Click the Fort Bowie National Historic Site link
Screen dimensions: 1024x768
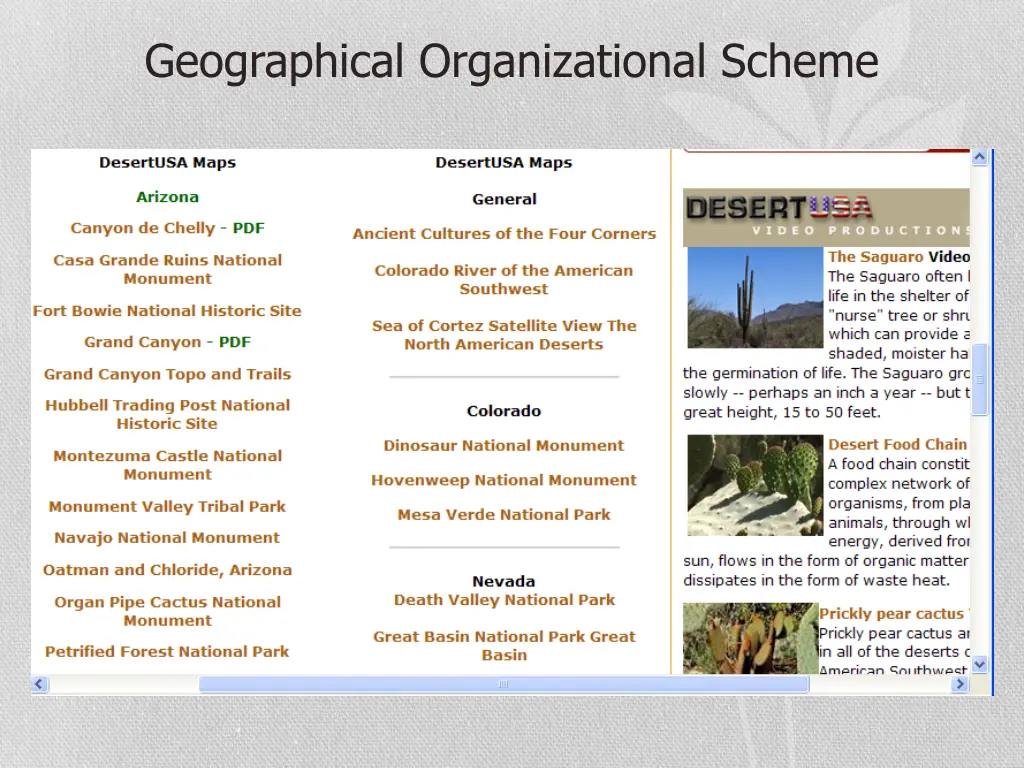(x=167, y=311)
